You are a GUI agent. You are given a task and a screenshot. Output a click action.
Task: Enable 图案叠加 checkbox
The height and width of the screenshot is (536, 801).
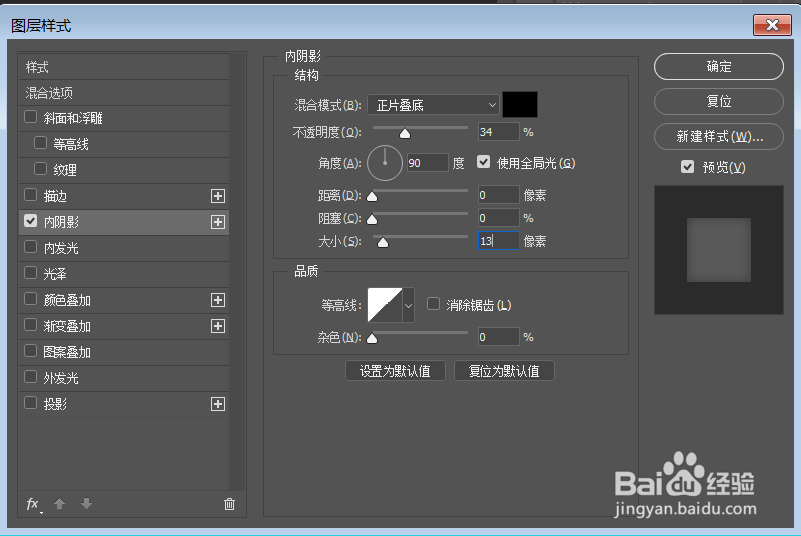click(x=31, y=351)
